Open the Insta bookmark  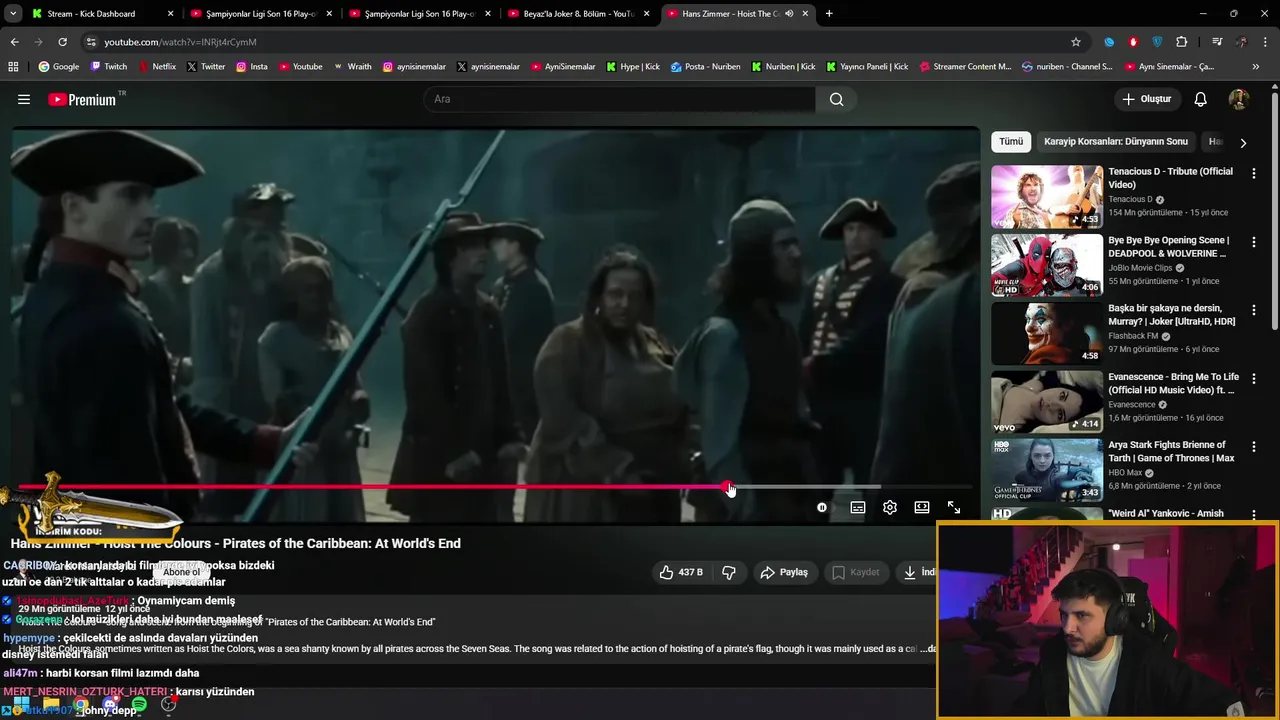click(x=252, y=67)
